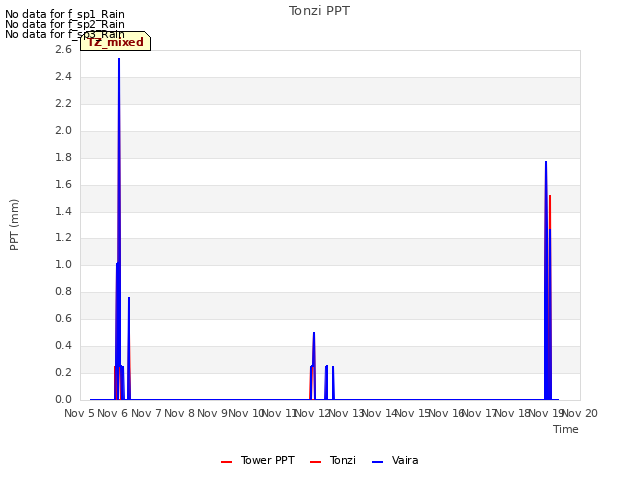The height and width of the screenshot is (480, 640).
Task: Click the 2.0 y-axis tick label
Action: point(63,130)
